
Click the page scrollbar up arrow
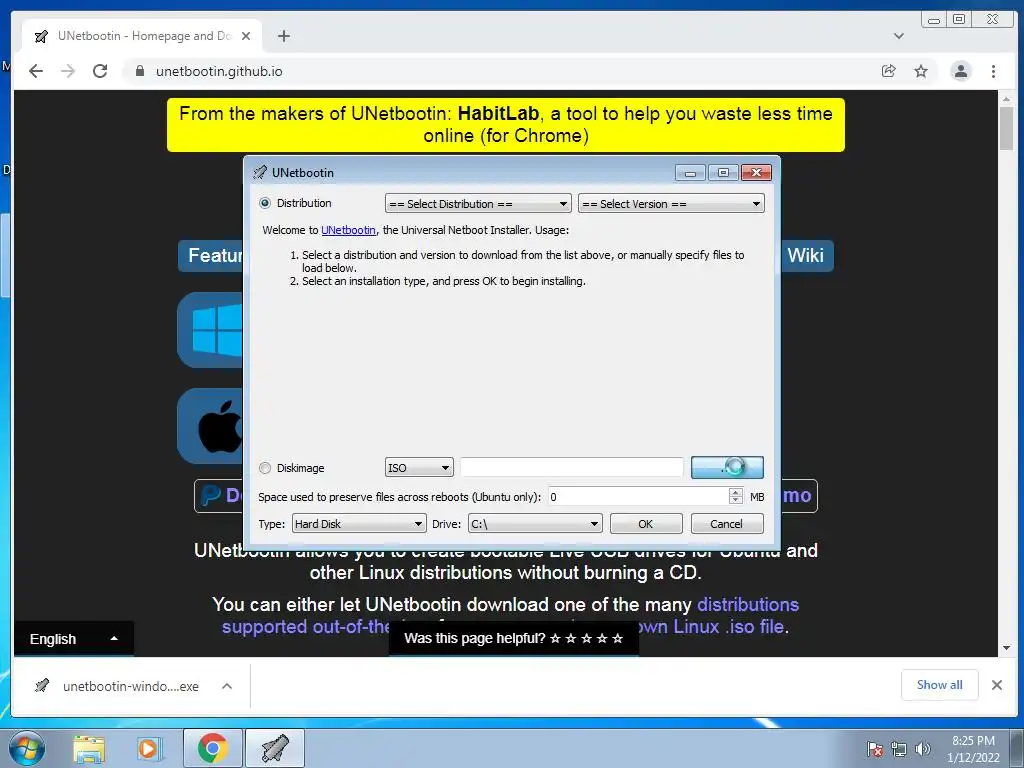point(1006,99)
